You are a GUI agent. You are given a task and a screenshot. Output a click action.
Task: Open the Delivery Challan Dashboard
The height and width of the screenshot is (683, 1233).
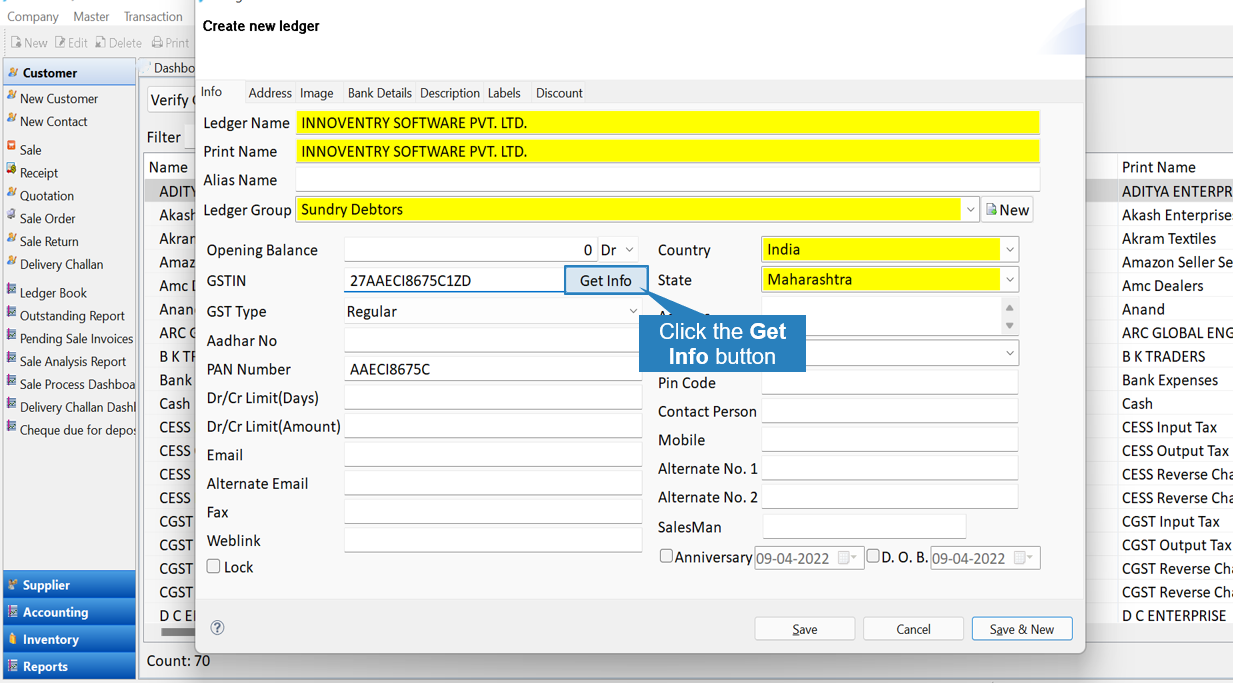(77, 407)
